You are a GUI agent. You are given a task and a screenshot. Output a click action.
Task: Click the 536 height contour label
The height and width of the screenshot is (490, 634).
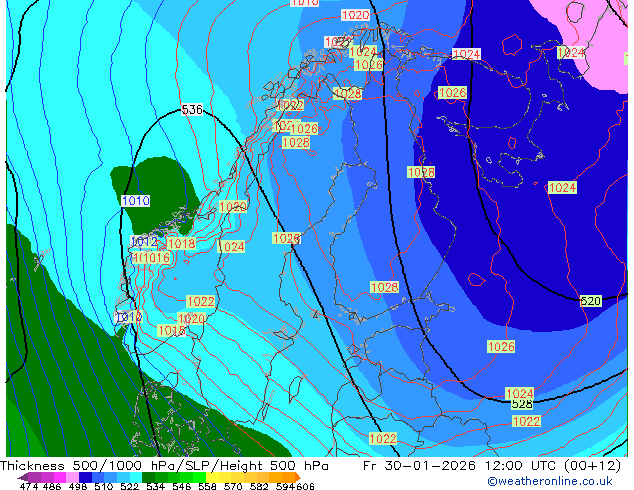pyautogui.click(x=192, y=110)
